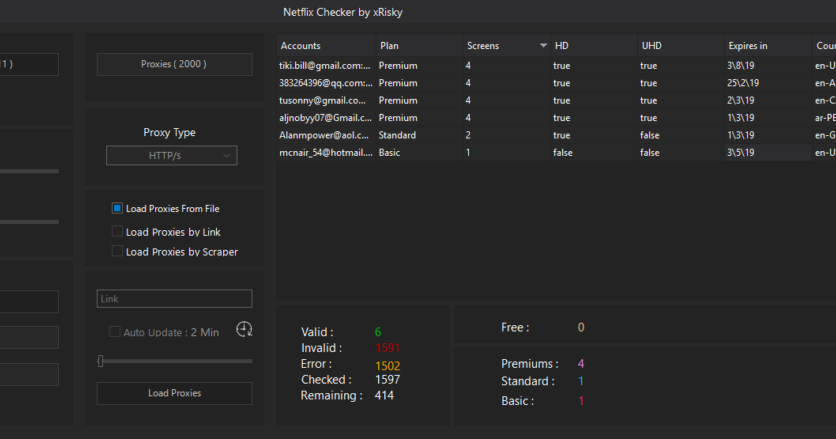The image size is (836, 439).
Task: Click the UHD column header
Action: (681, 46)
